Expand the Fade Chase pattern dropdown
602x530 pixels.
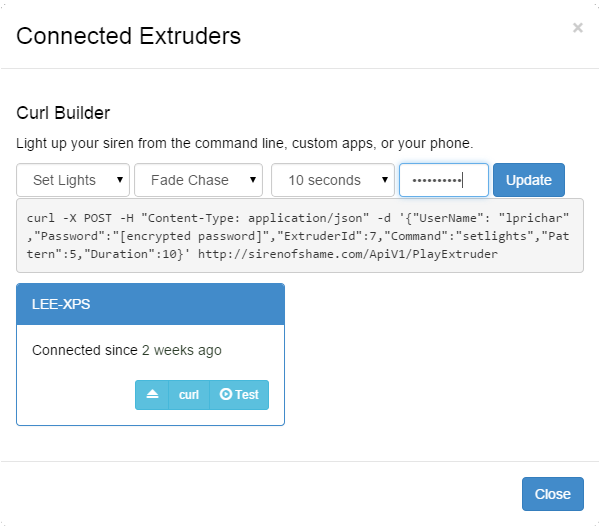tap(198, 180)
